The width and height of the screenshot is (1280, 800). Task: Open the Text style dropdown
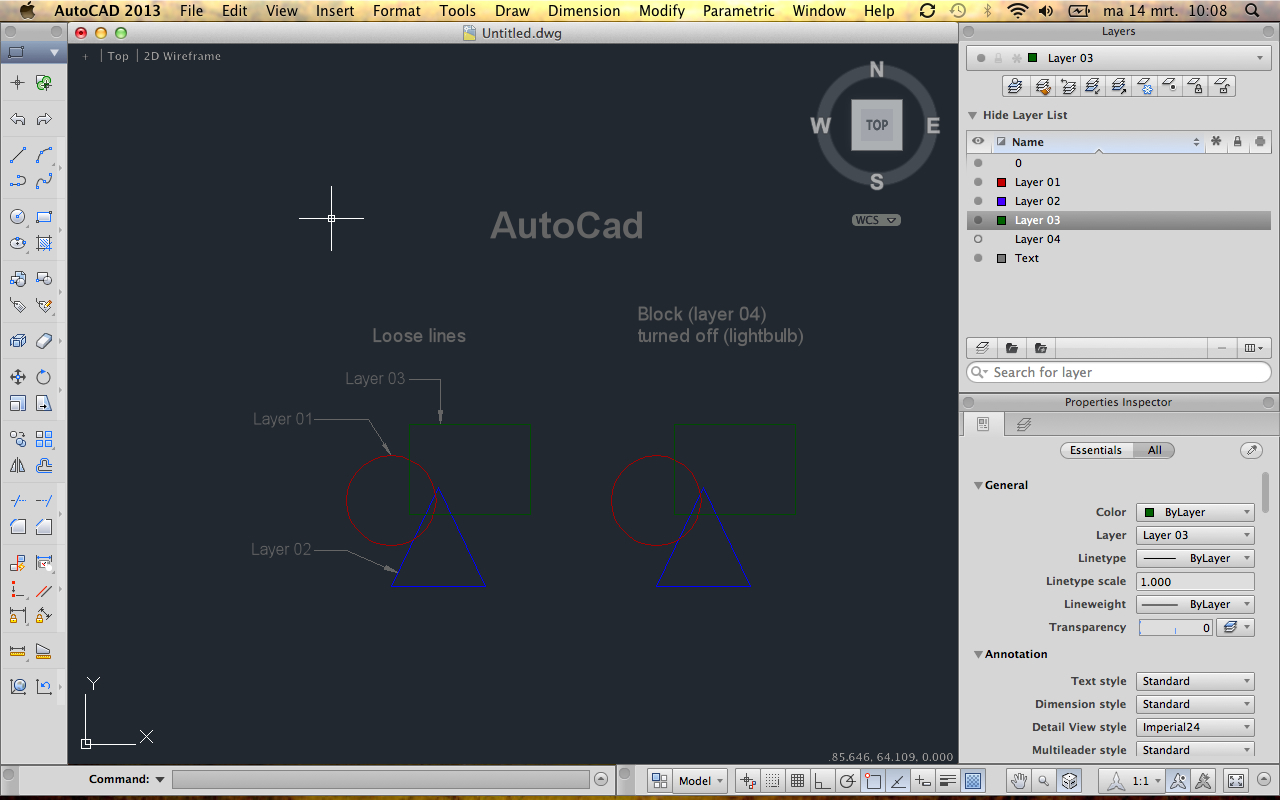pyautogui.click(x=1195, y=681)
